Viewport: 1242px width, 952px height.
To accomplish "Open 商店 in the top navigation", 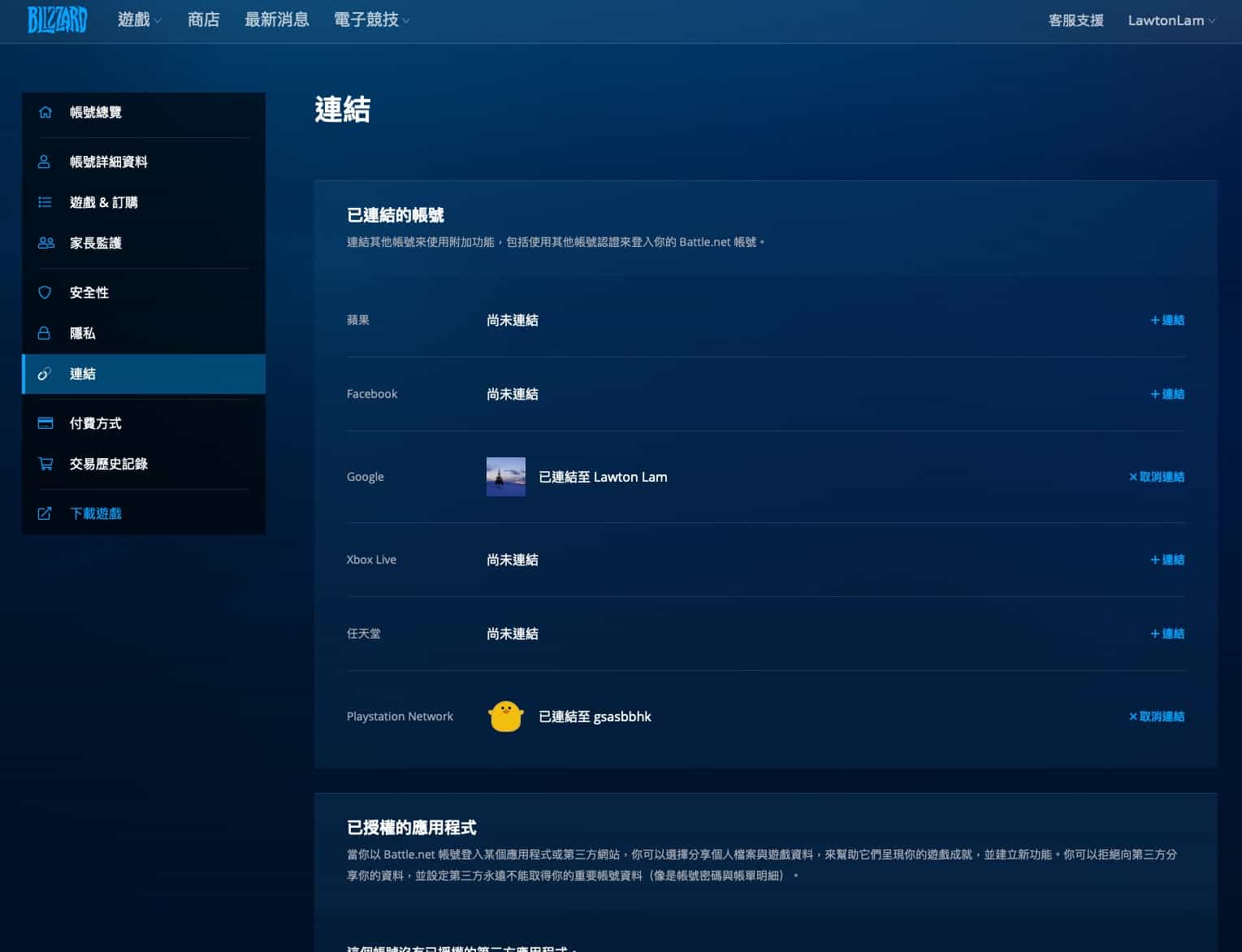I will point(203,20).
